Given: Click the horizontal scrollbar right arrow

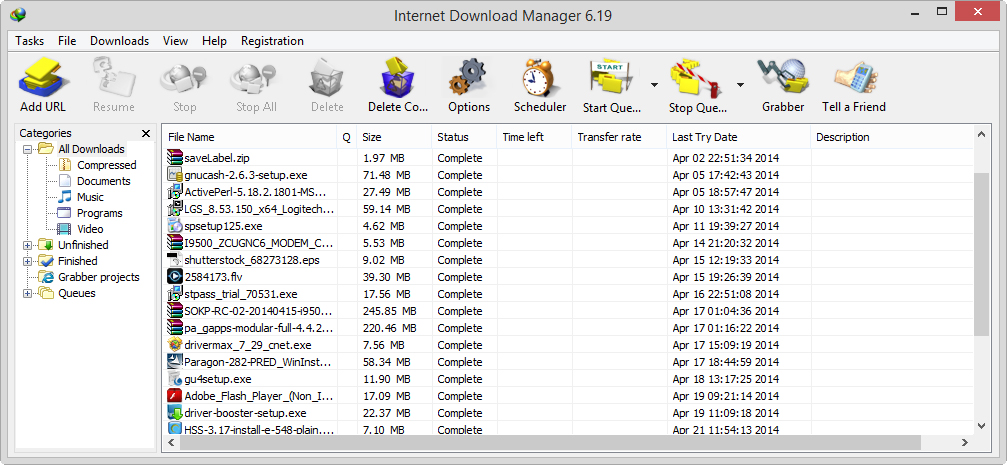Looking at the screenshot, I should click(965, 443).
